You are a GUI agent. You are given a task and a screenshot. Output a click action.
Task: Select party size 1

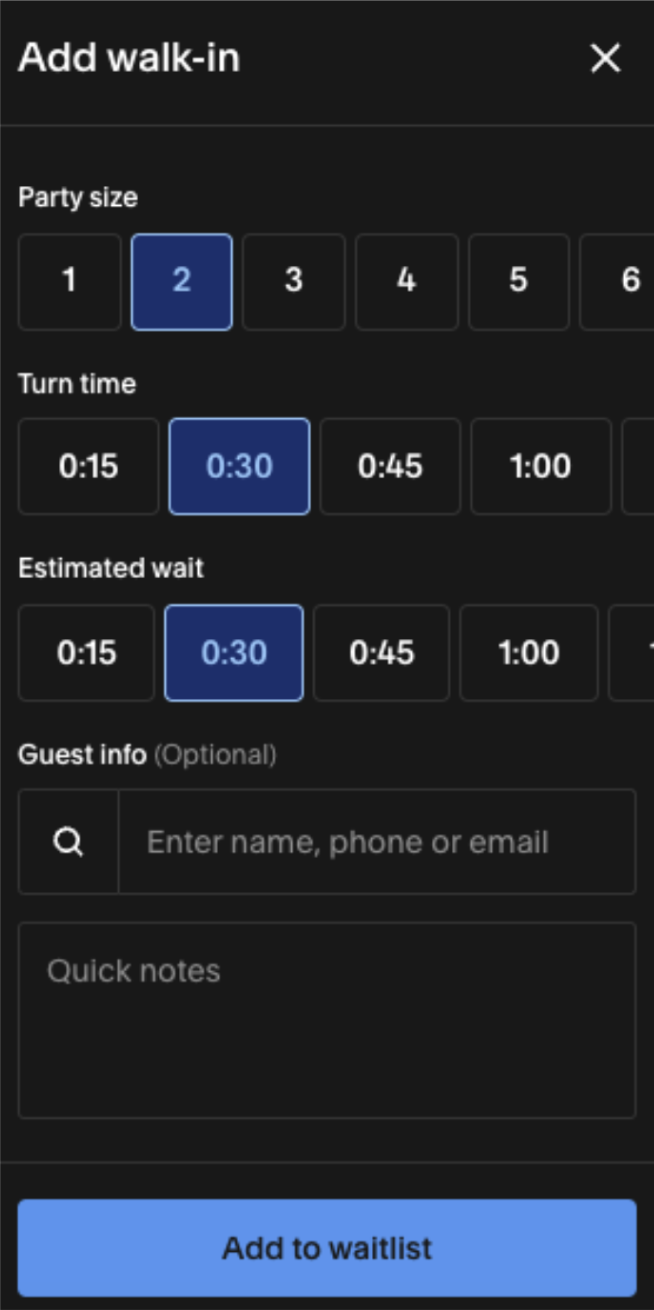click(69, 281)
